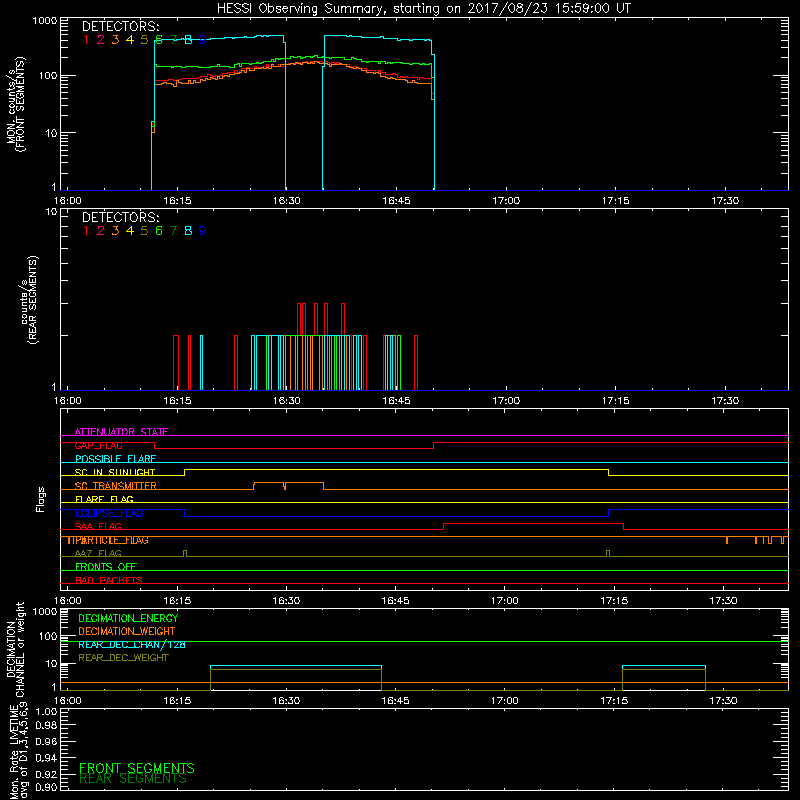Screen dimensions: 800x800
Task: Pick red detector 1 in rear segments legend
Action: coord(86,231)
